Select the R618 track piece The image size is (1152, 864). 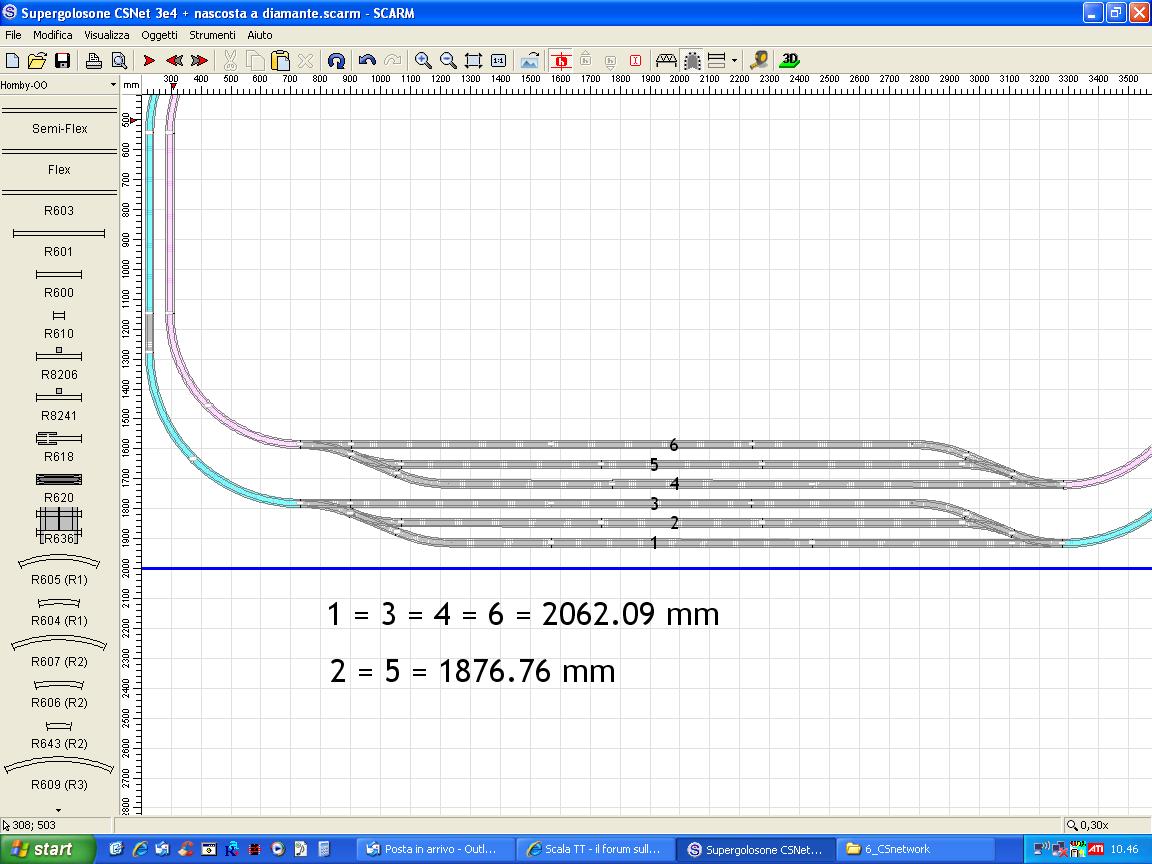pyautogui.click(x=59, y=447)
